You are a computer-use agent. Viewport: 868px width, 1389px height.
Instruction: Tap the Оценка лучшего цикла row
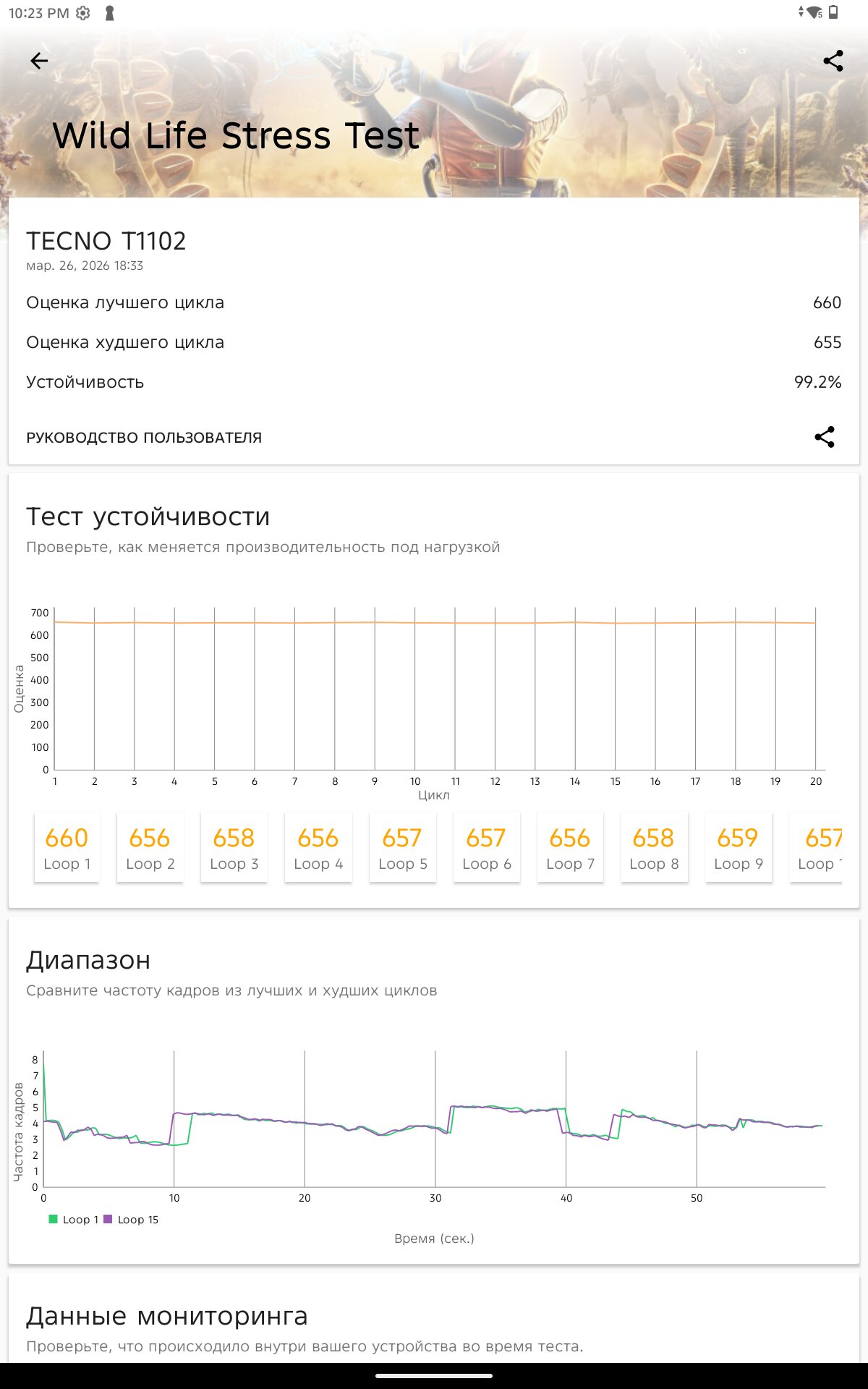point(434,302)
